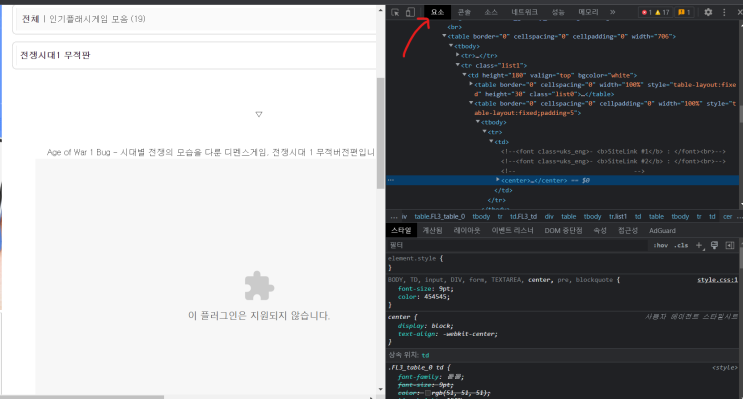
Task: Expand the table class="list0" node
Action: pos(471,84)
